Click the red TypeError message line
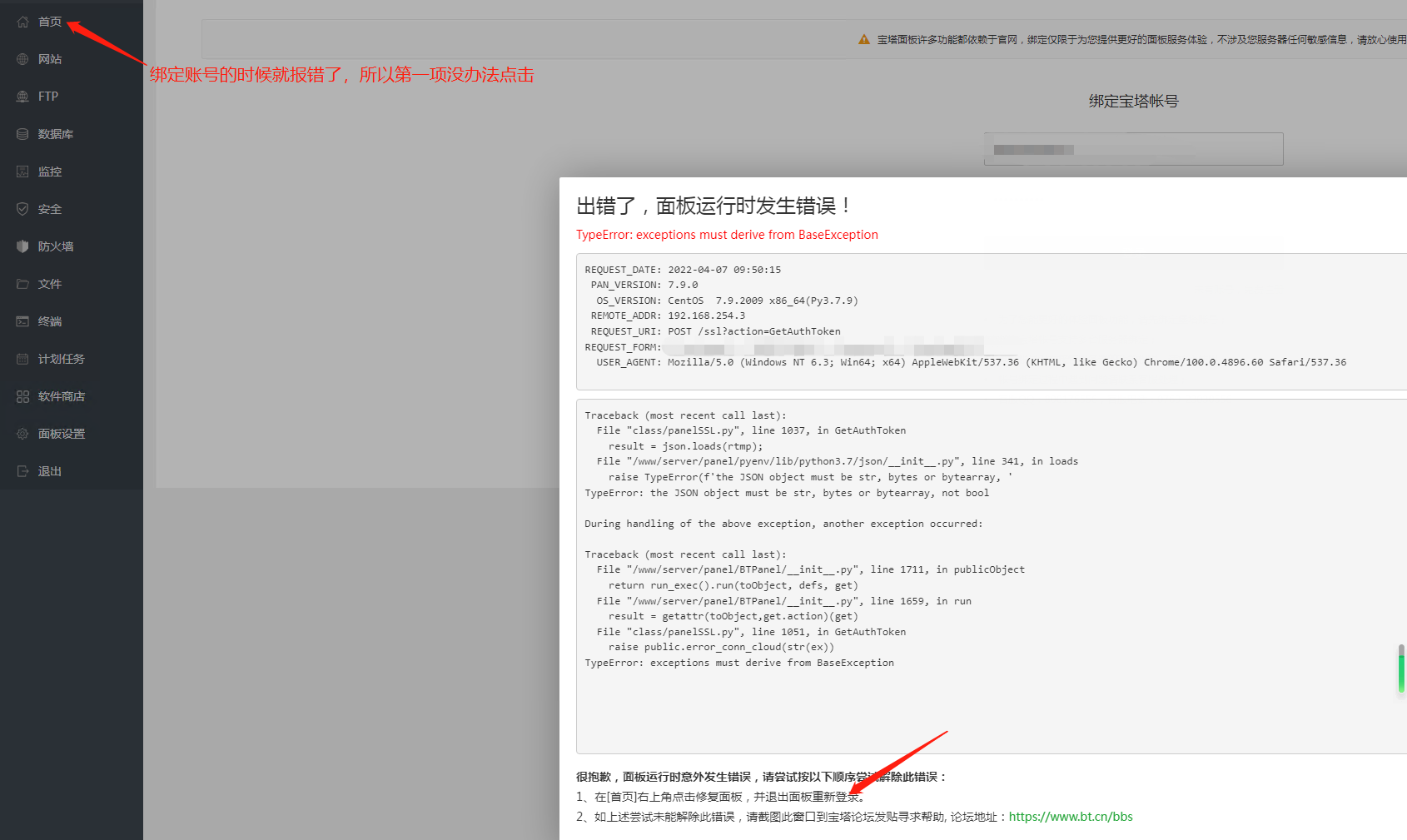Screen dimensions: 1407x840 tap(727, 235)
